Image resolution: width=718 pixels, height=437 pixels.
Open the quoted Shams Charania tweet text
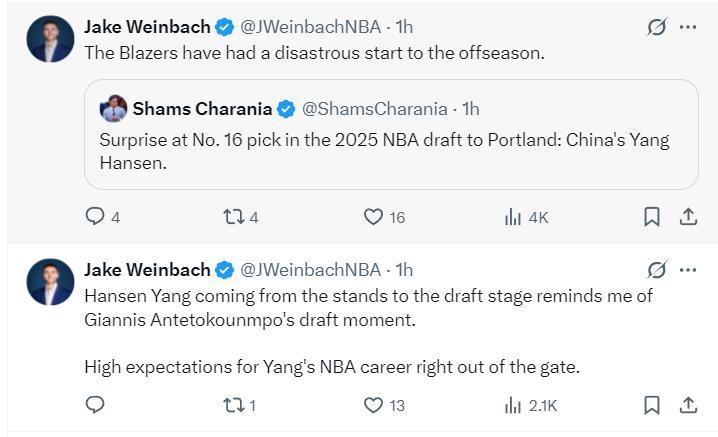point(384,152)
